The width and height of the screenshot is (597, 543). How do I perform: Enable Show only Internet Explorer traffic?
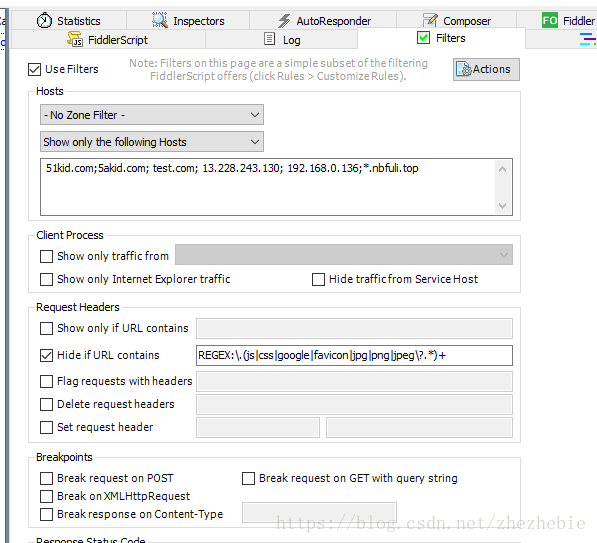(46, 279)
